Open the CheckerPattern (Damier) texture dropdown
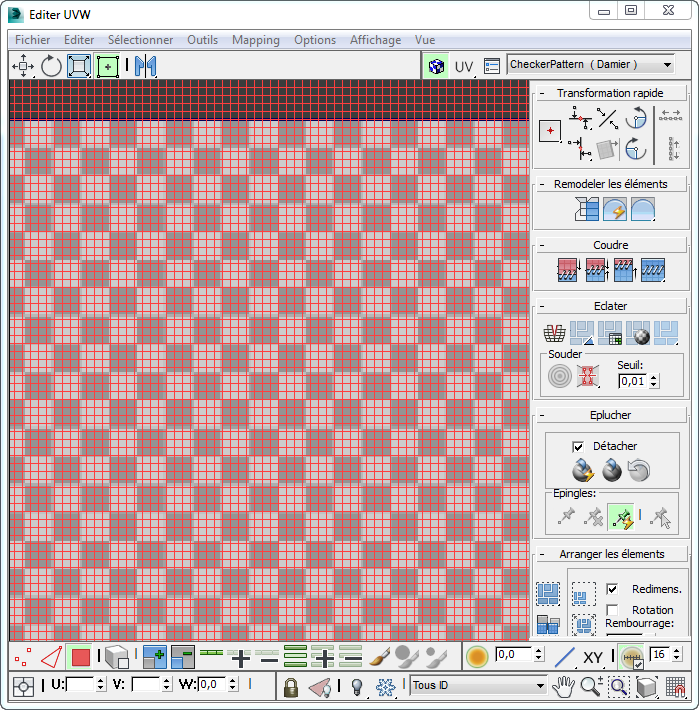 (x=591, y=65)
